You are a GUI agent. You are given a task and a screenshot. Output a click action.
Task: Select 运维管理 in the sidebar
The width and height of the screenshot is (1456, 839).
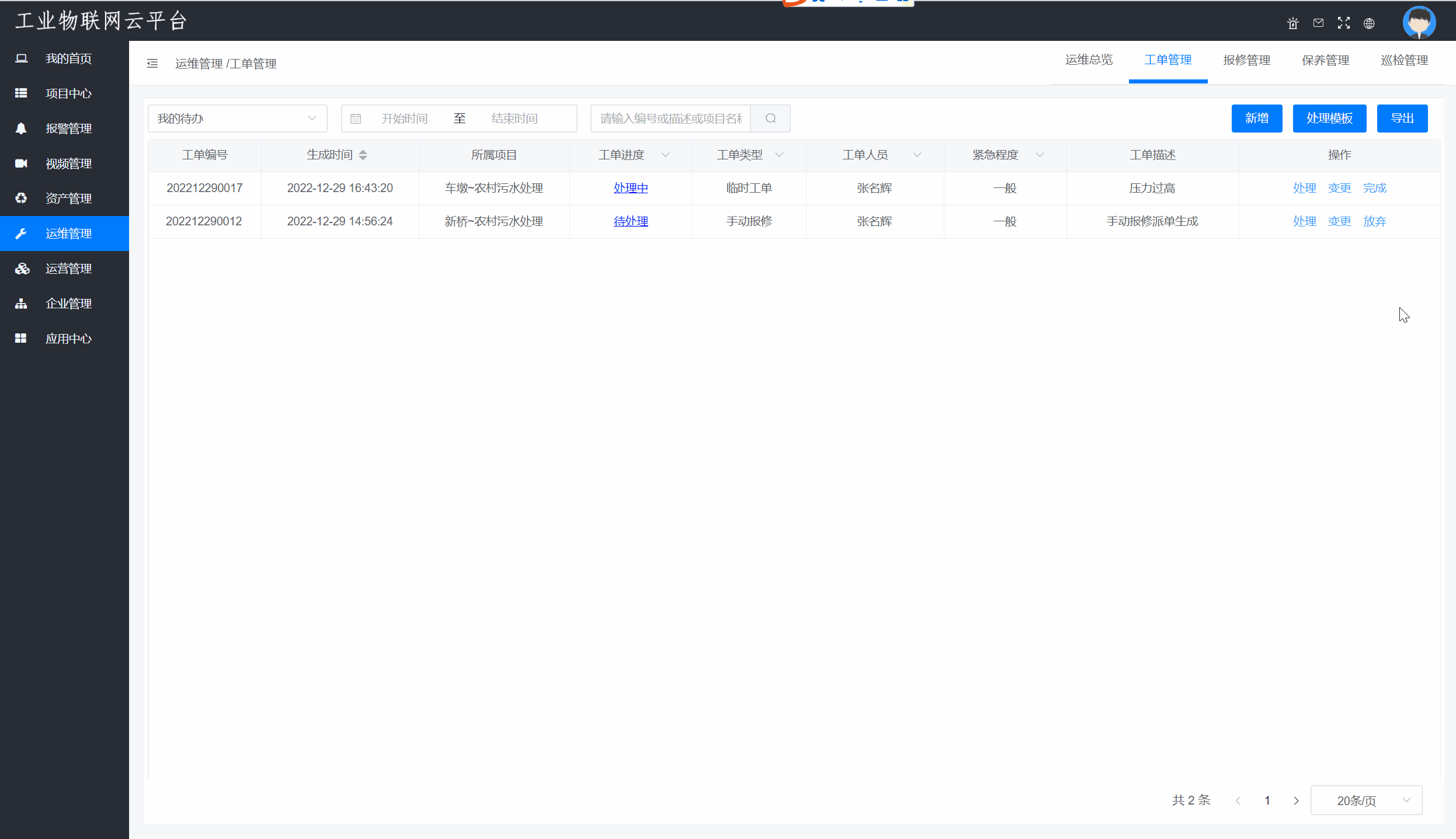(64, 234)
